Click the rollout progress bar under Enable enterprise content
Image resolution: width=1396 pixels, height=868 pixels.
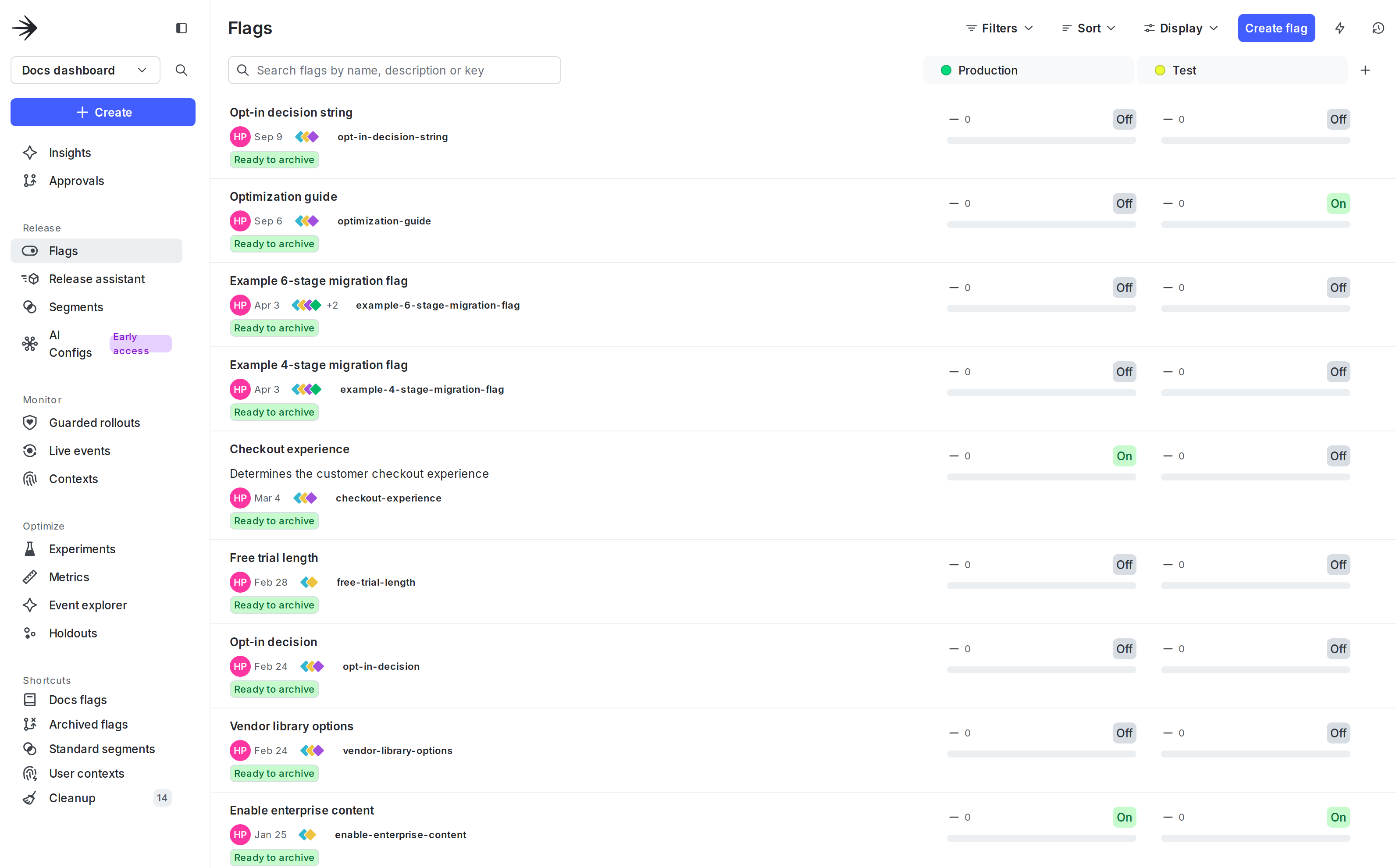[1042, 838]
